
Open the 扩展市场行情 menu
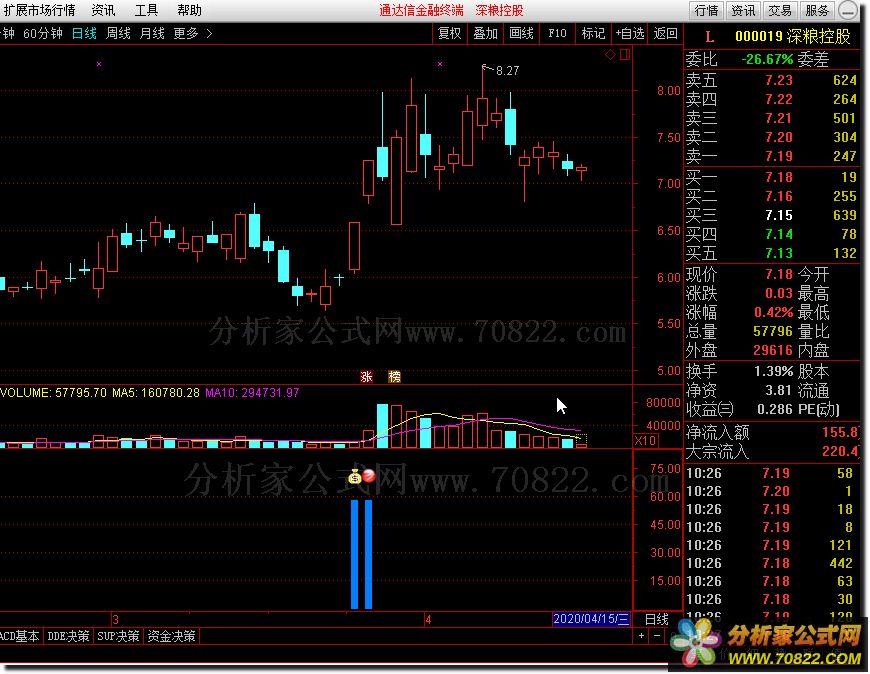click(39, 10)
